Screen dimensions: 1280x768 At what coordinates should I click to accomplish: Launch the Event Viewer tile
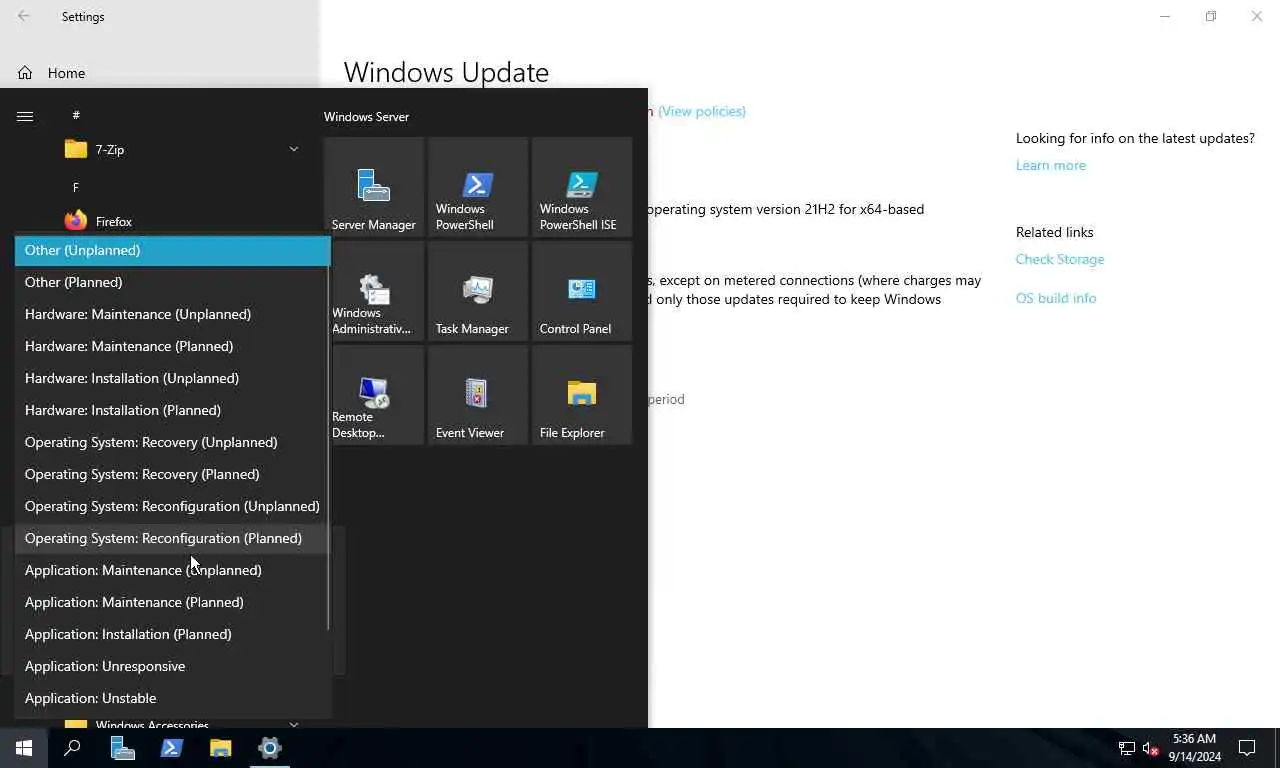pyautogui.click(x=478, y=395)
